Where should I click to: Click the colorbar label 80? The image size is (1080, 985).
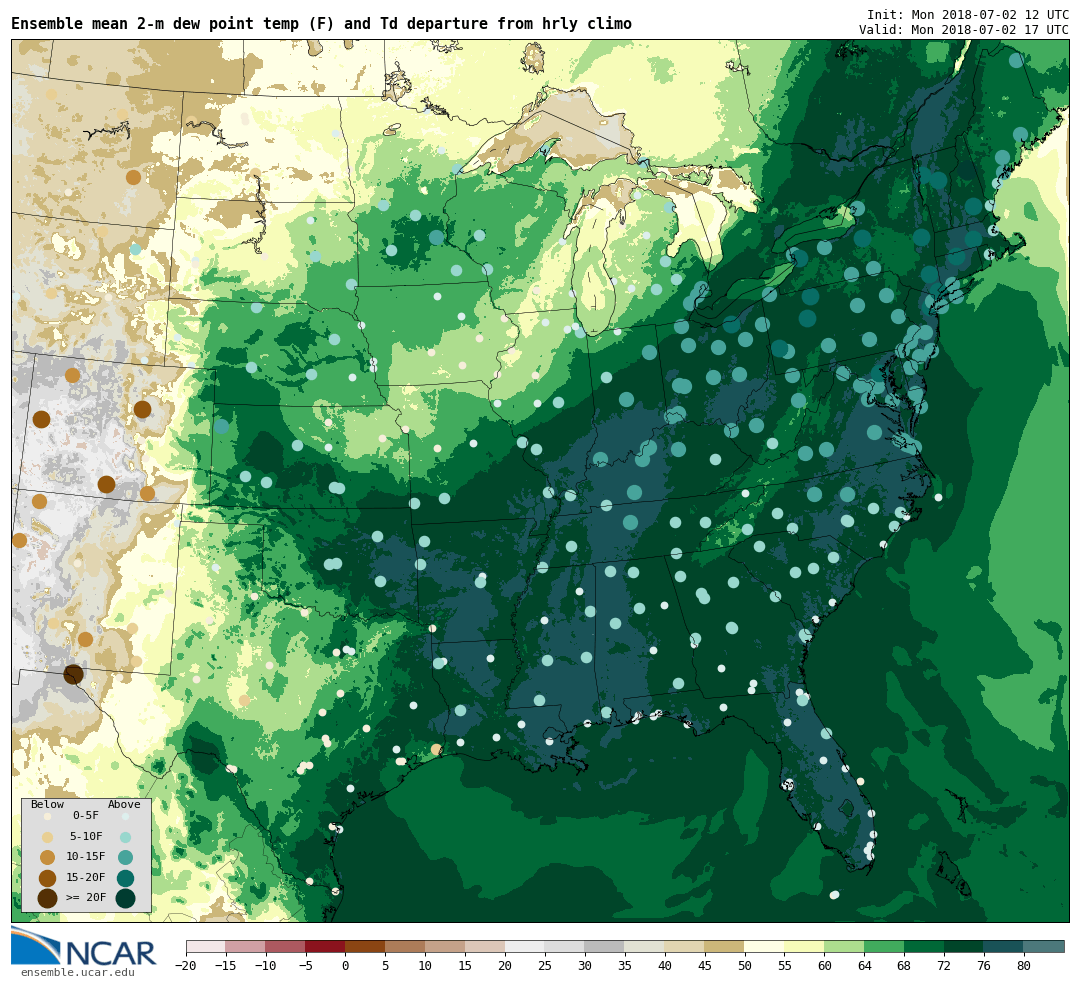(1024, 966)
